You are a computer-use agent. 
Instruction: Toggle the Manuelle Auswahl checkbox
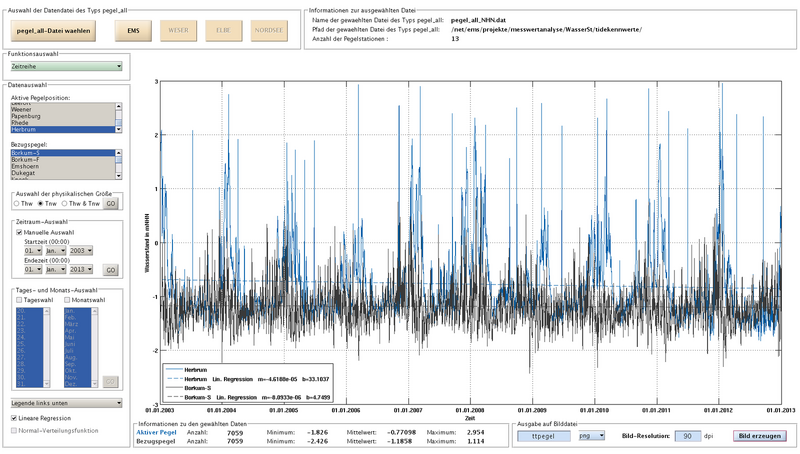click(19, 233)
